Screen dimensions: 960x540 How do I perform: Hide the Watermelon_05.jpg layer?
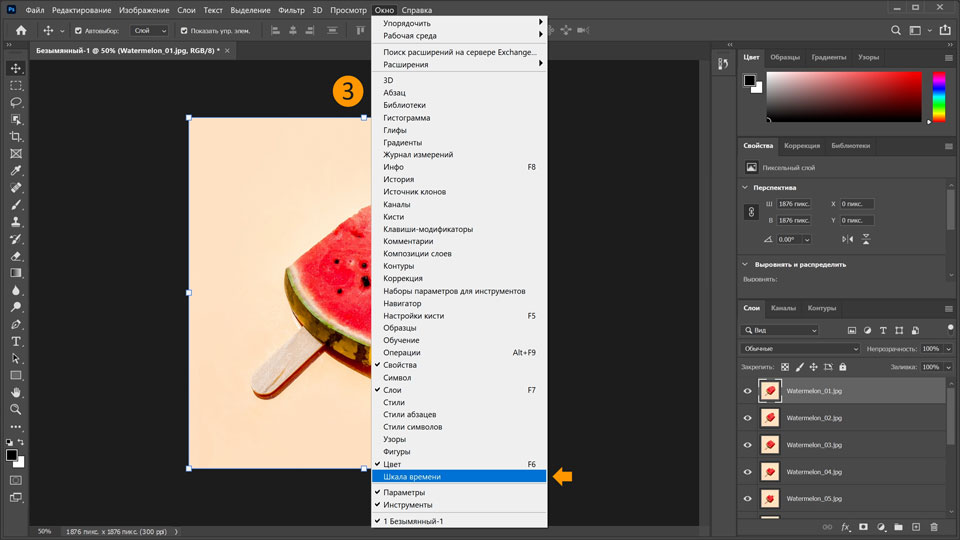(748, 499)
